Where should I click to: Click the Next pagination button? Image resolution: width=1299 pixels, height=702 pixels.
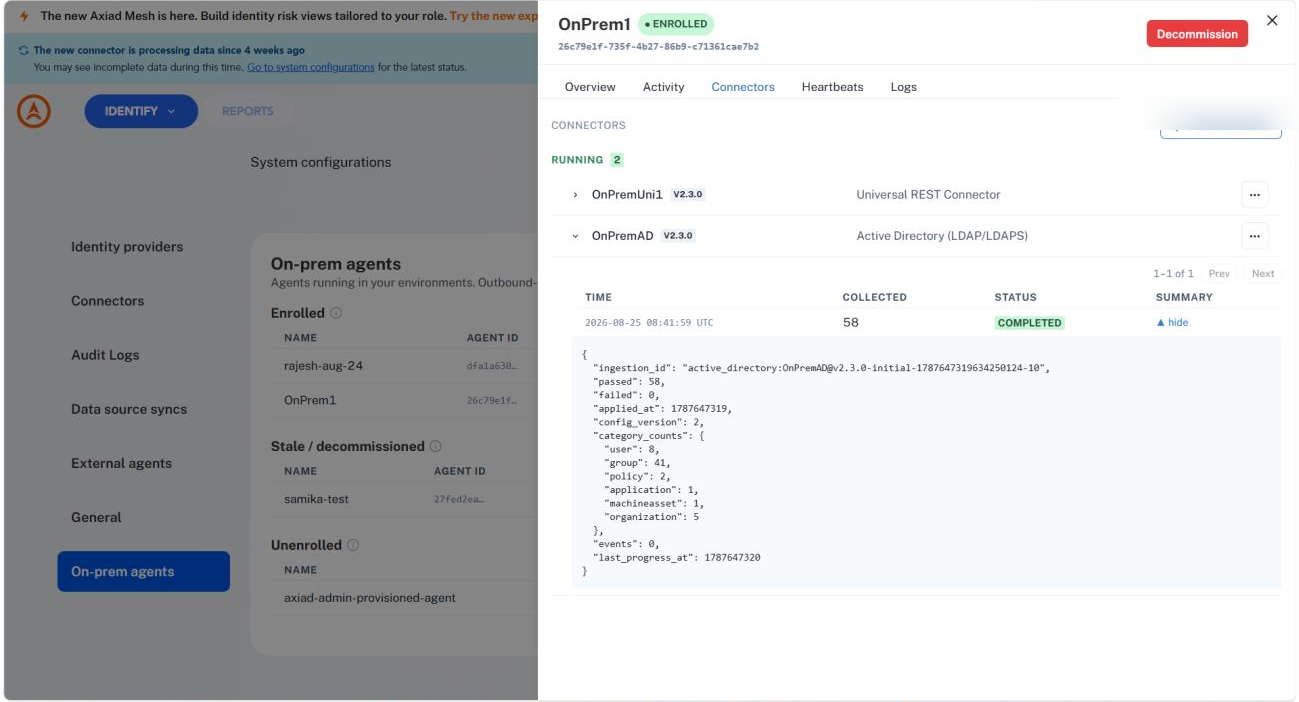[x=1263, y=273]
